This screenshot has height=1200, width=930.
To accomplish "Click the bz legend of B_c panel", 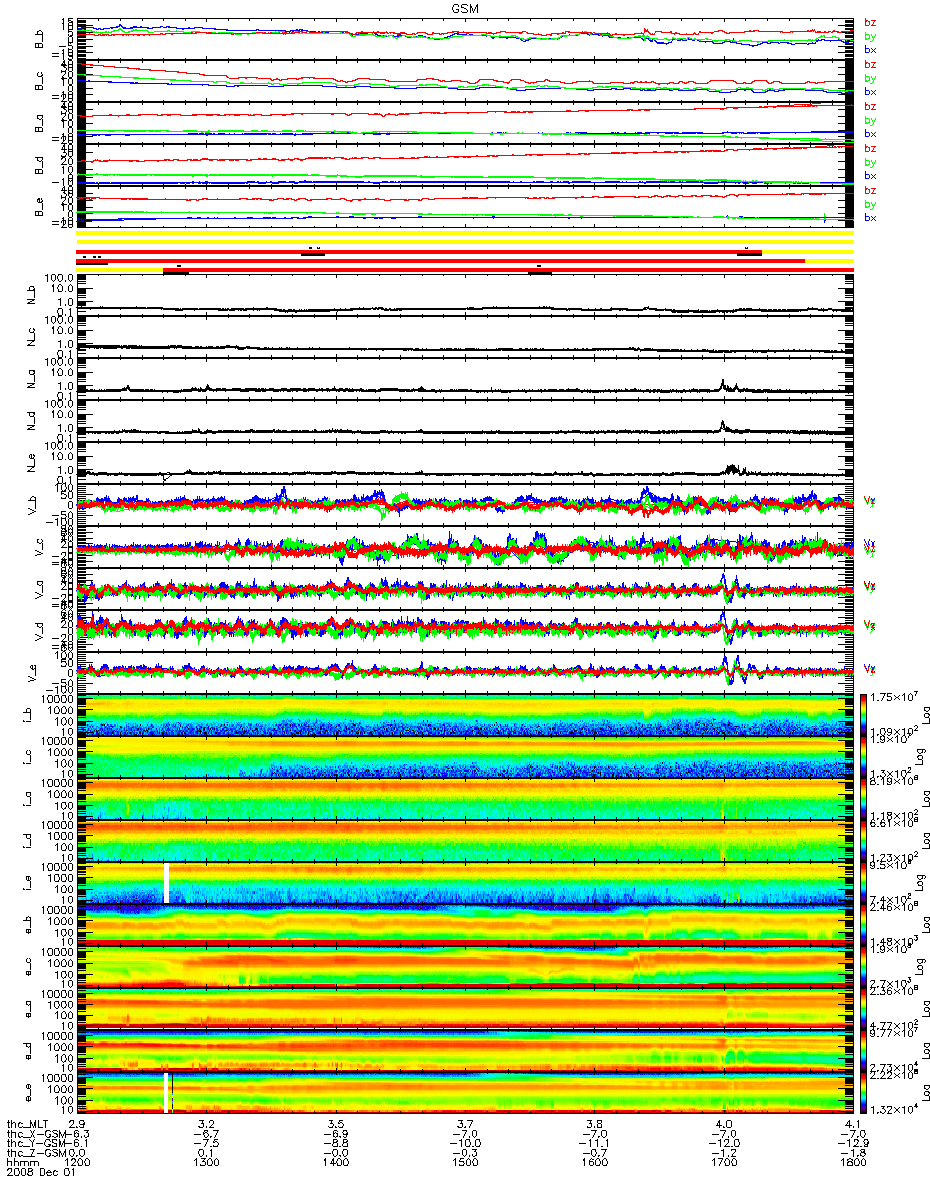I will 870,64.
